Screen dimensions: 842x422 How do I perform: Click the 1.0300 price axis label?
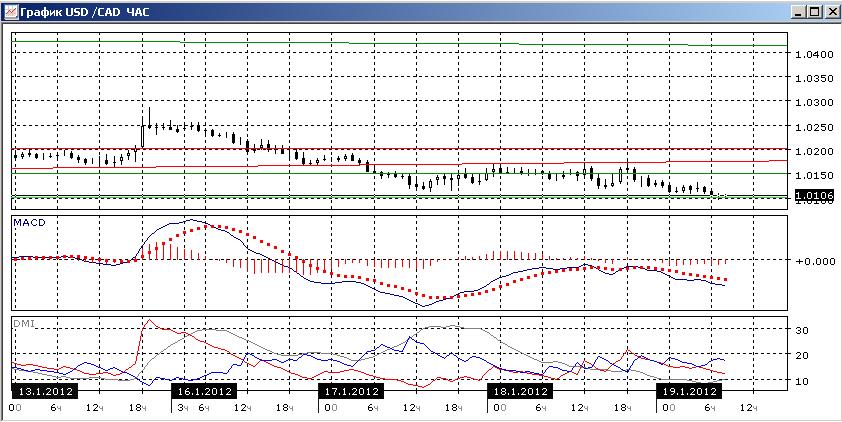click(814, 103)
